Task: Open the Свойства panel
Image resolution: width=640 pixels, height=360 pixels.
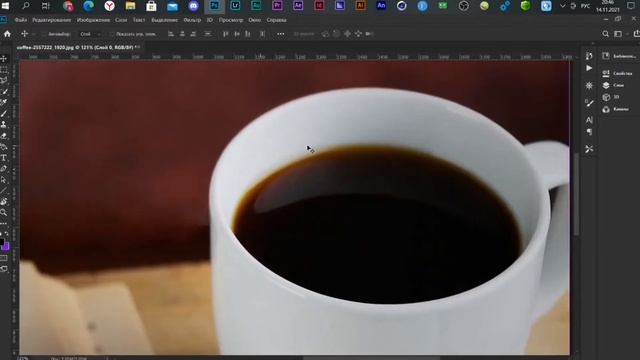Action: [x=617, y=73]
